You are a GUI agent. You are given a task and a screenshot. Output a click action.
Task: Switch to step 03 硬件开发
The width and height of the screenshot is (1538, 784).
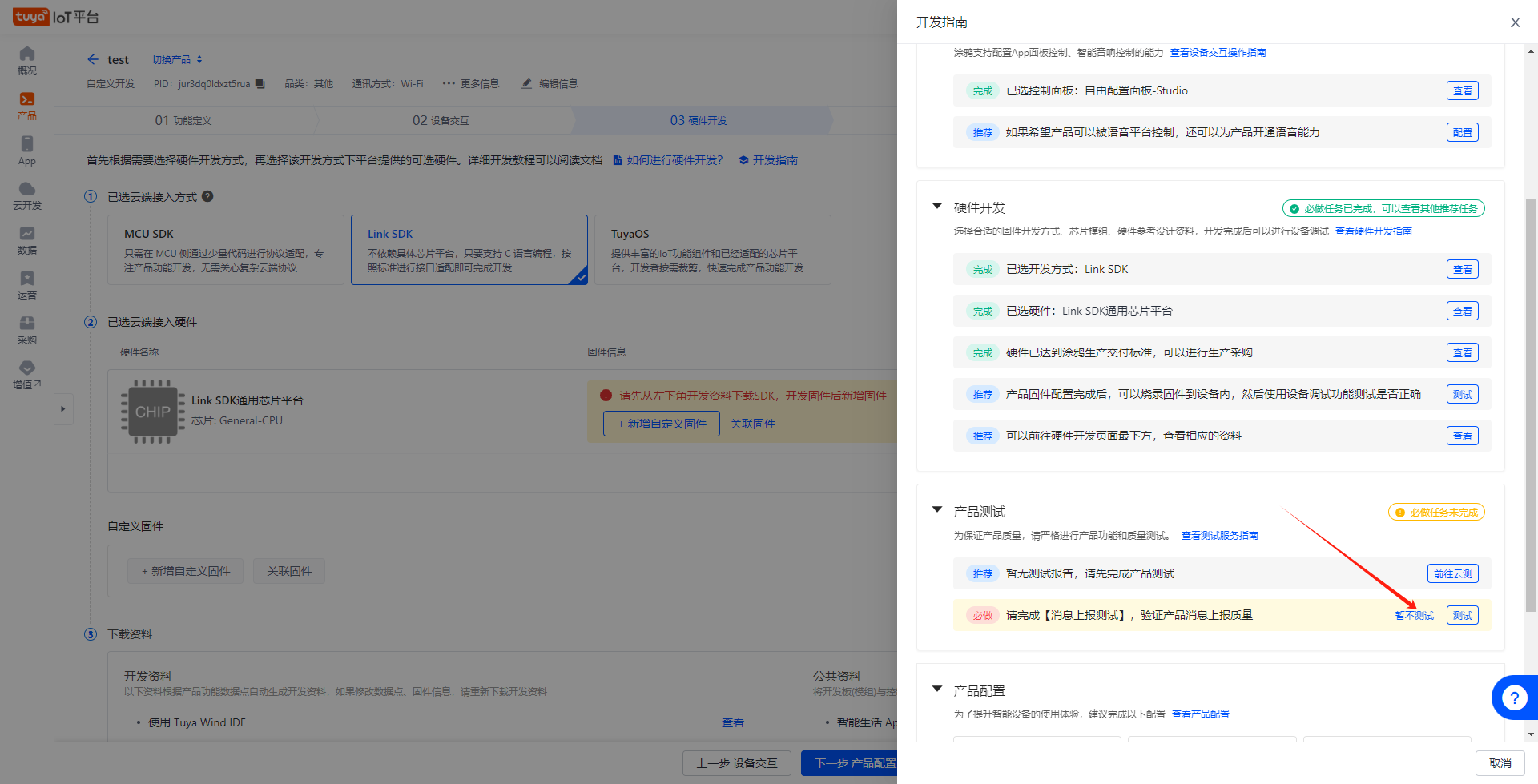pyautogui.click(x=699, y=120)
